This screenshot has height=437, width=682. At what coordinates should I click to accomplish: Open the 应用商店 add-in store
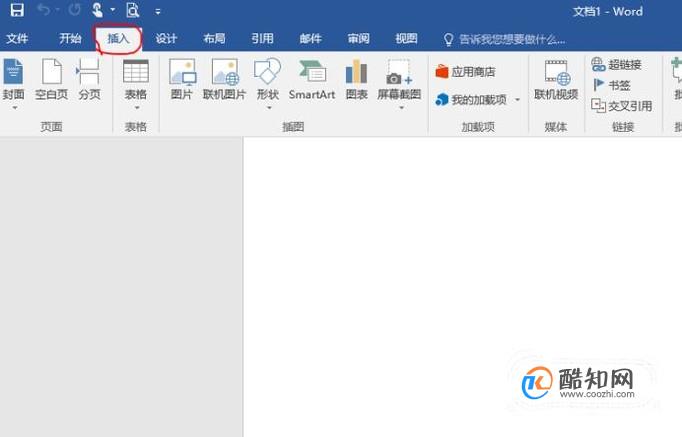tap(465, 72)
